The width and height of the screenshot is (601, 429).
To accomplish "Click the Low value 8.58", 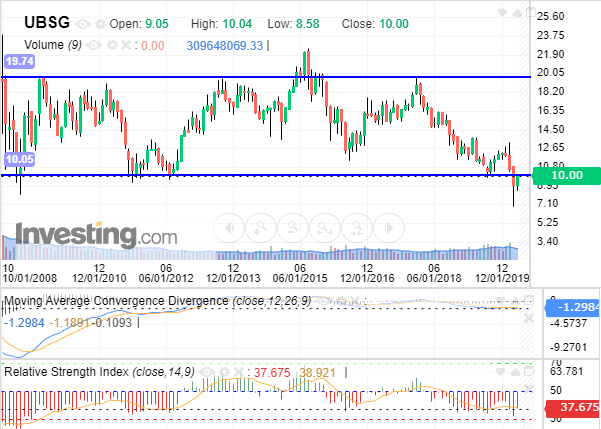I will [x=307, y=24].
